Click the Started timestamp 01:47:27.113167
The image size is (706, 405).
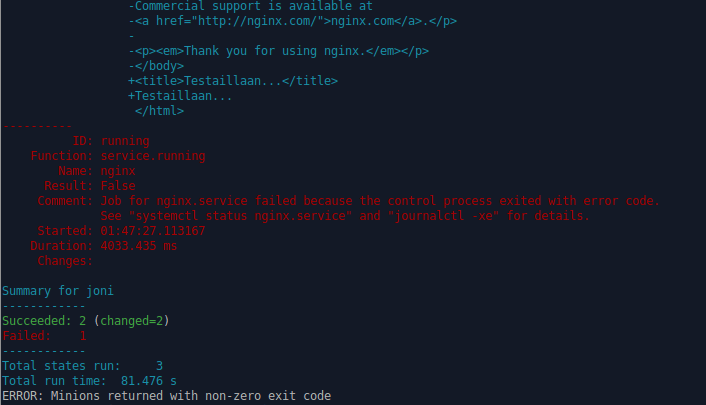(153, 231)
